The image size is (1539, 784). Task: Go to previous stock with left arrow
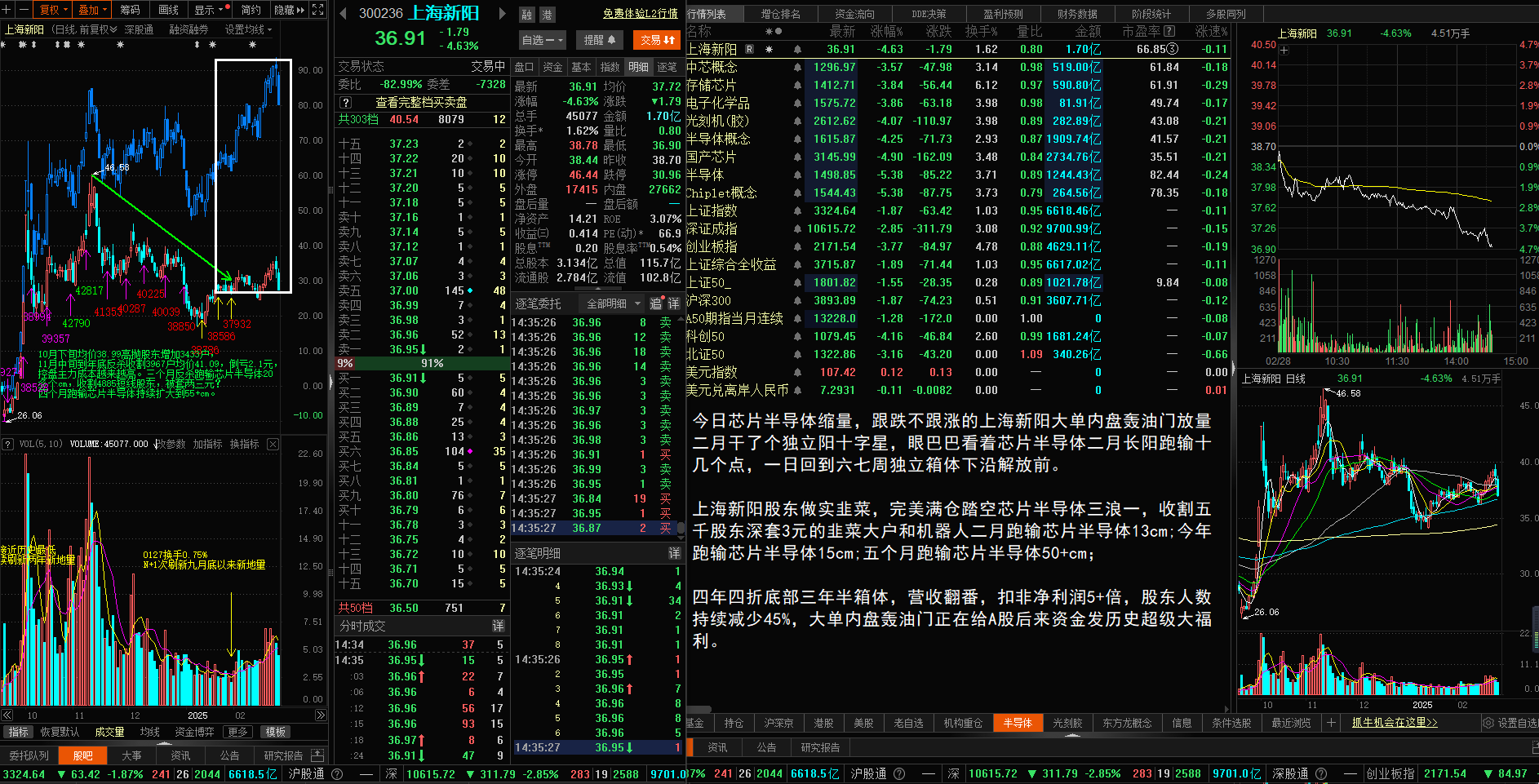point(343,13)
